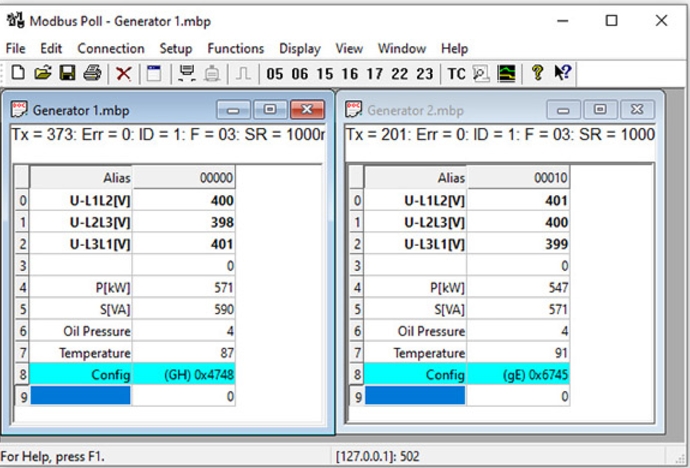Select Temperature value 87 in Generator 1
Viewport: 690px width, 468px height.
pyautogui.click(x=184, y=353)
